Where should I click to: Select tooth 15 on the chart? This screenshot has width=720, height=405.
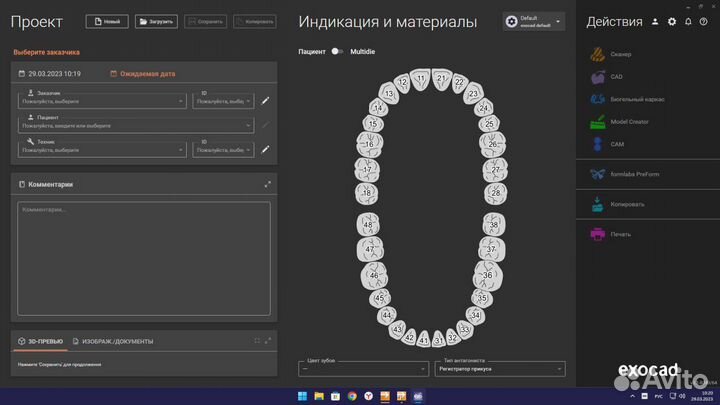click(373, 124)
